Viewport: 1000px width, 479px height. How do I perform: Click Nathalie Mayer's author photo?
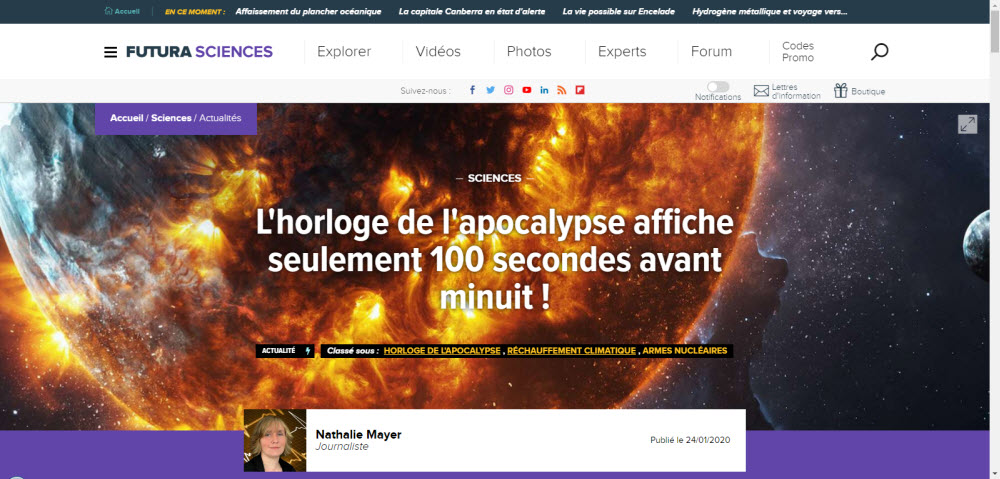tap(275, 440)
